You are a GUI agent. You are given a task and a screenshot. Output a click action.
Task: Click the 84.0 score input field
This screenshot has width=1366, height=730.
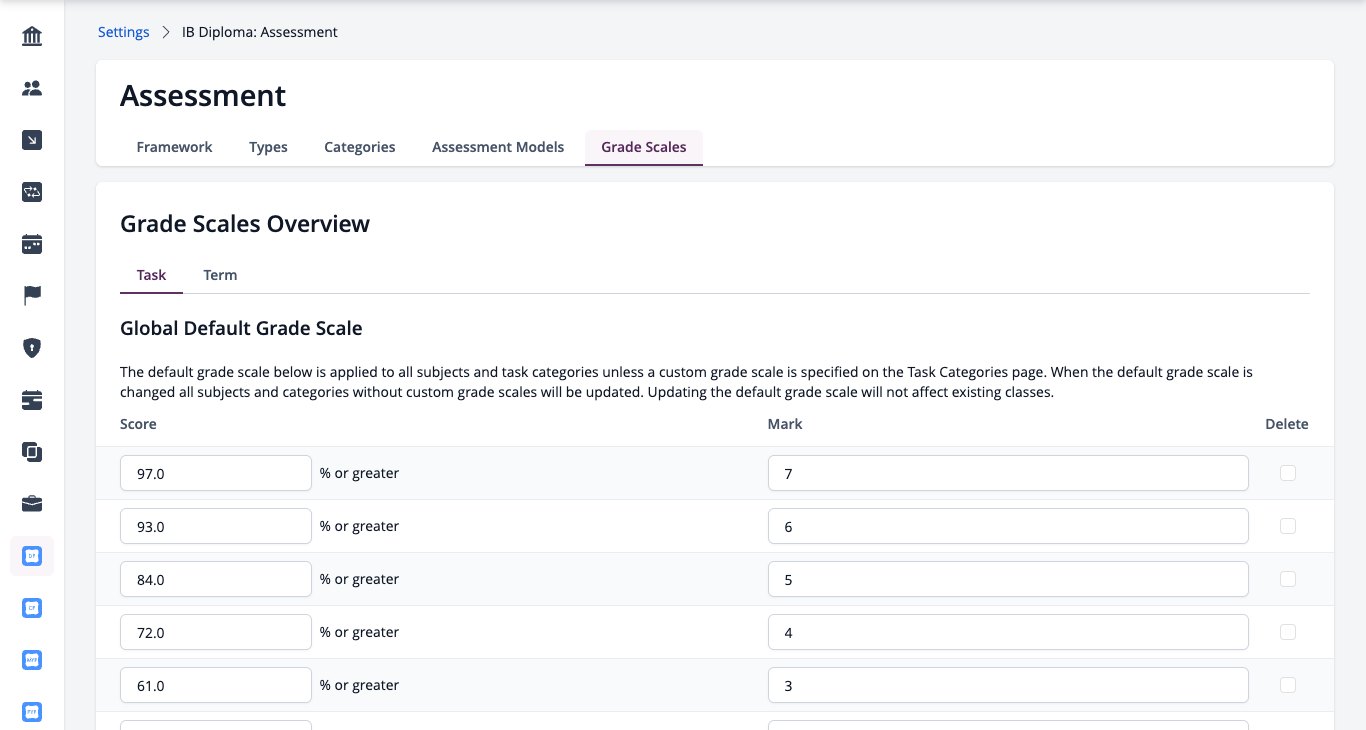pyautogui.click(x=216, y=579)
